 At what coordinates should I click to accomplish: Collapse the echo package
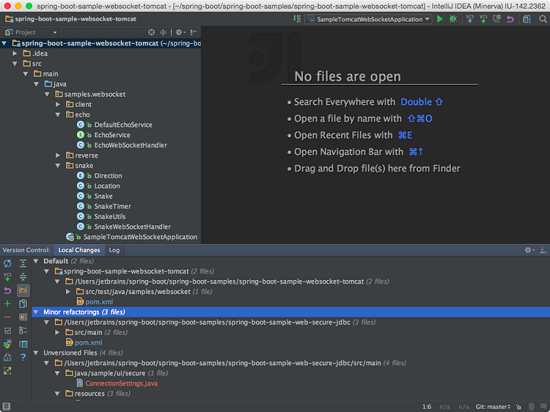pos(58,115)
